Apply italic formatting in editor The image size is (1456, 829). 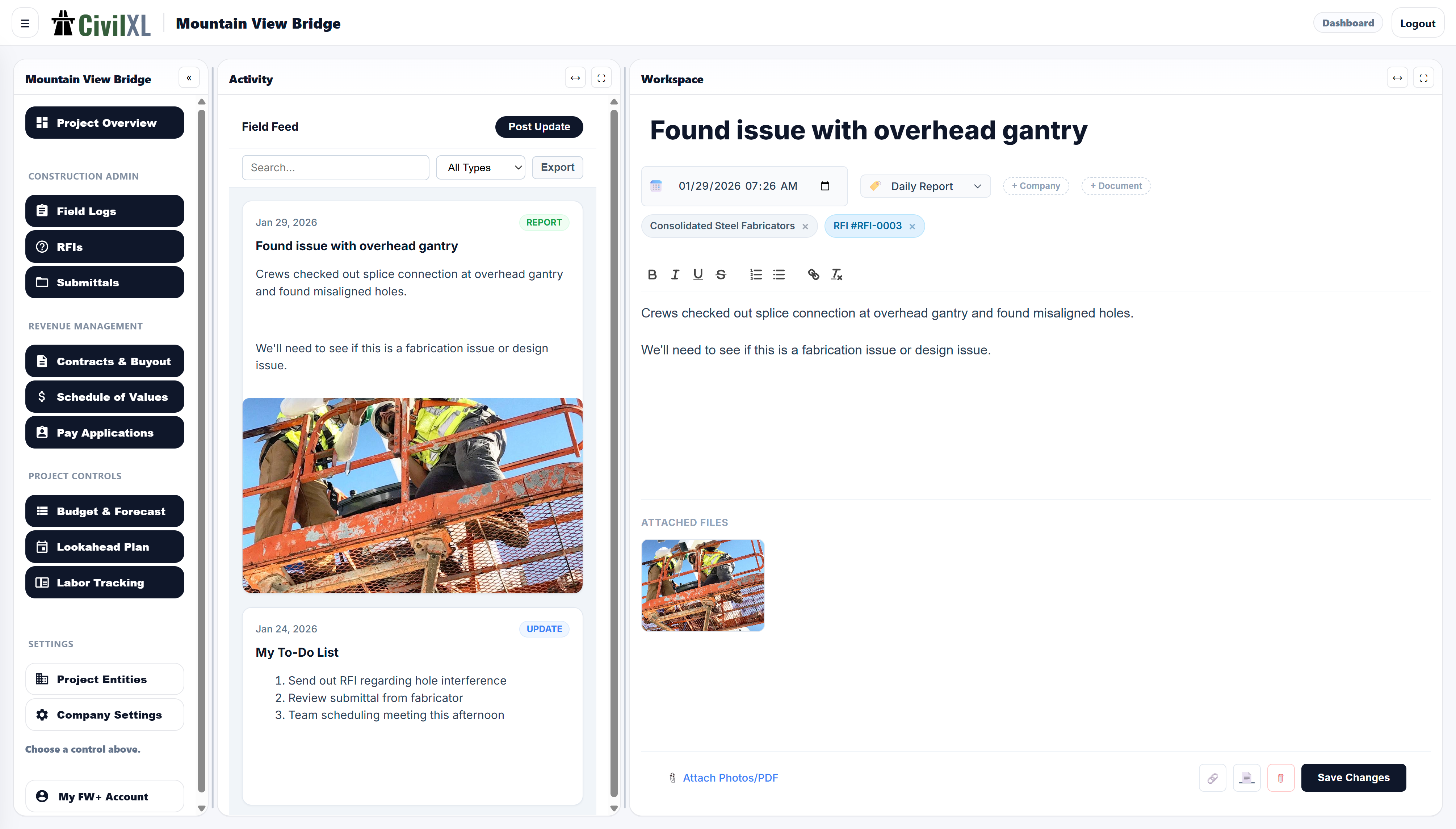coord(675,274)
